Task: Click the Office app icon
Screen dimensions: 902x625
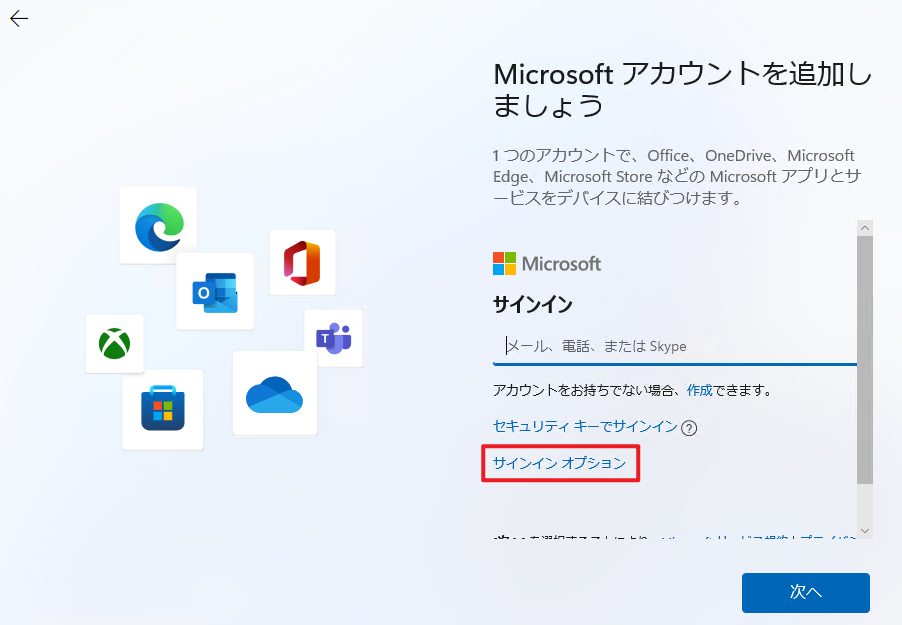Action: 302,264
